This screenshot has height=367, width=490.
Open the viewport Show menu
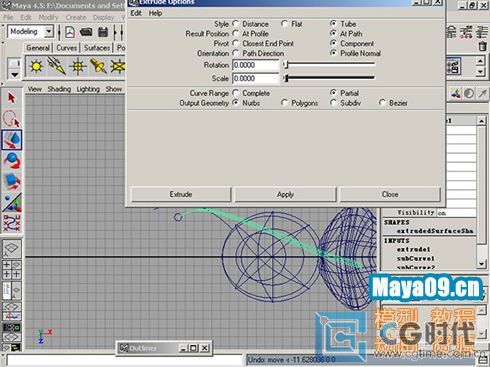114,89
